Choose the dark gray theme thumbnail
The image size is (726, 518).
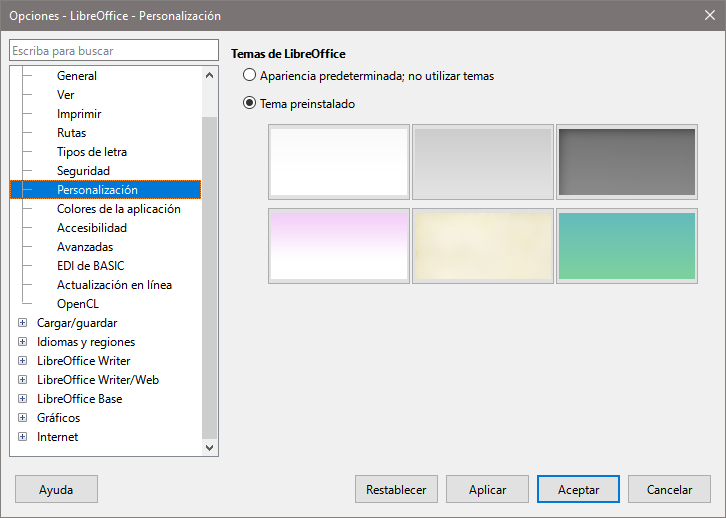[627, 162]
